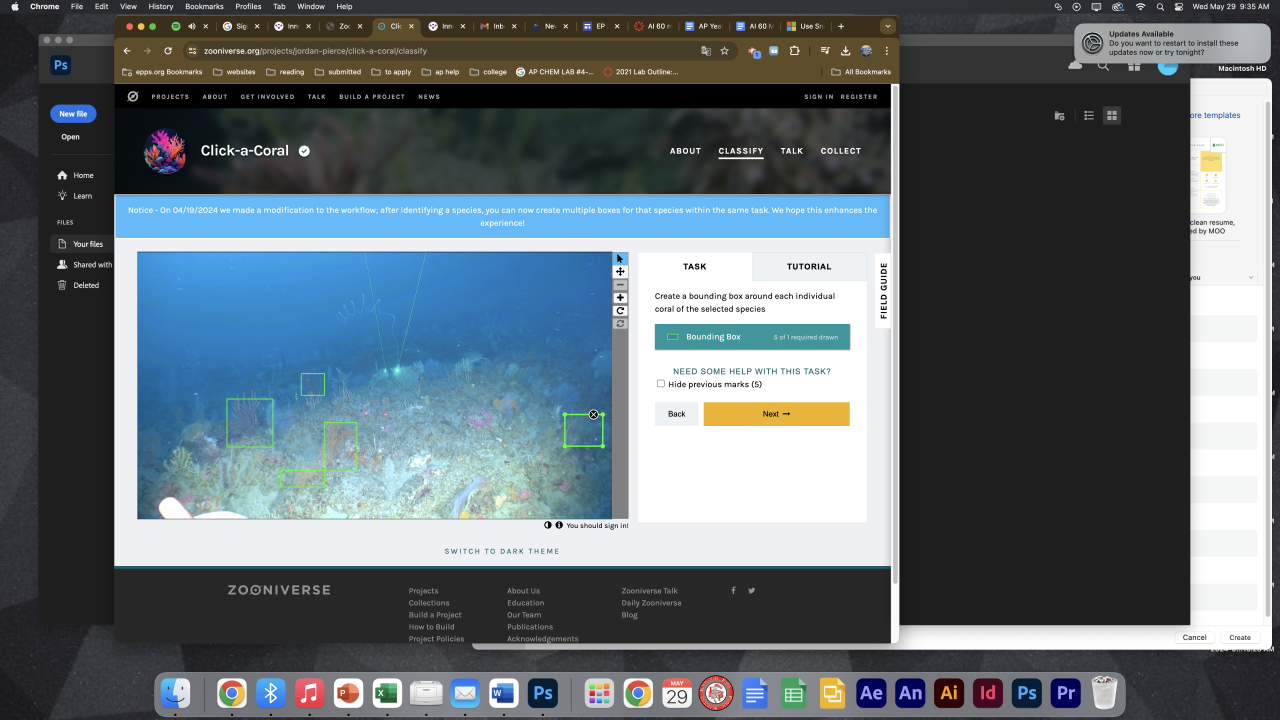The height and width of the screenshot is (720, 1280).
Task: Click Create button in background dialog
Action: pyautogui.click(x=1240, y=637)
